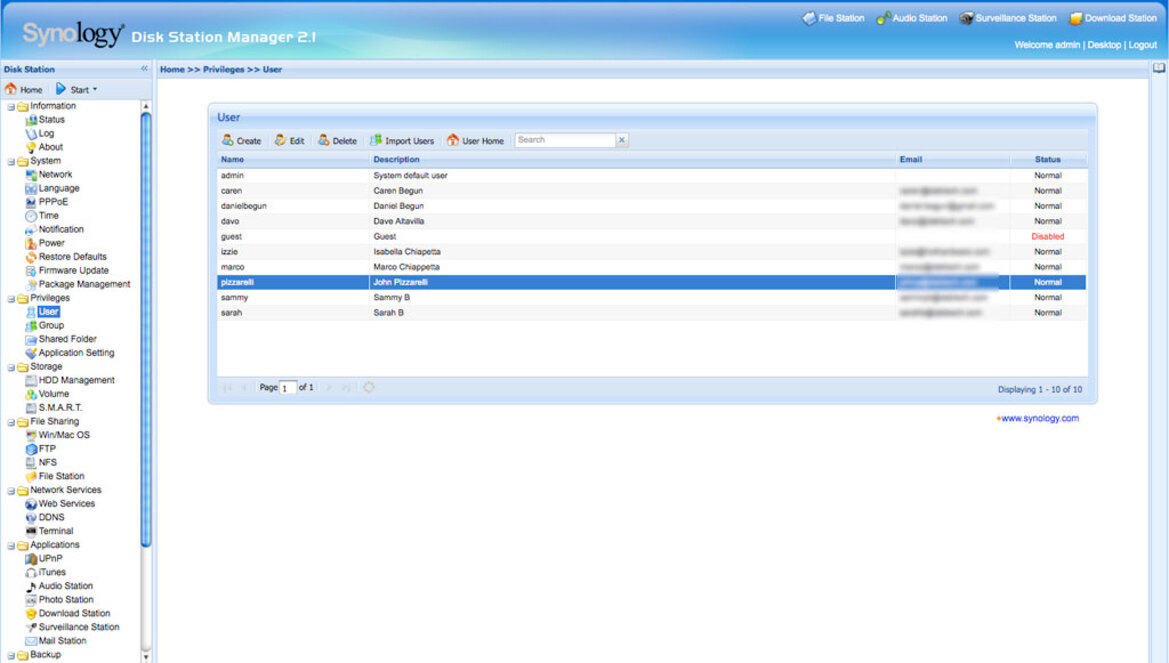
Task: Click the Desktop link
Action: (x=1103, y=45)
